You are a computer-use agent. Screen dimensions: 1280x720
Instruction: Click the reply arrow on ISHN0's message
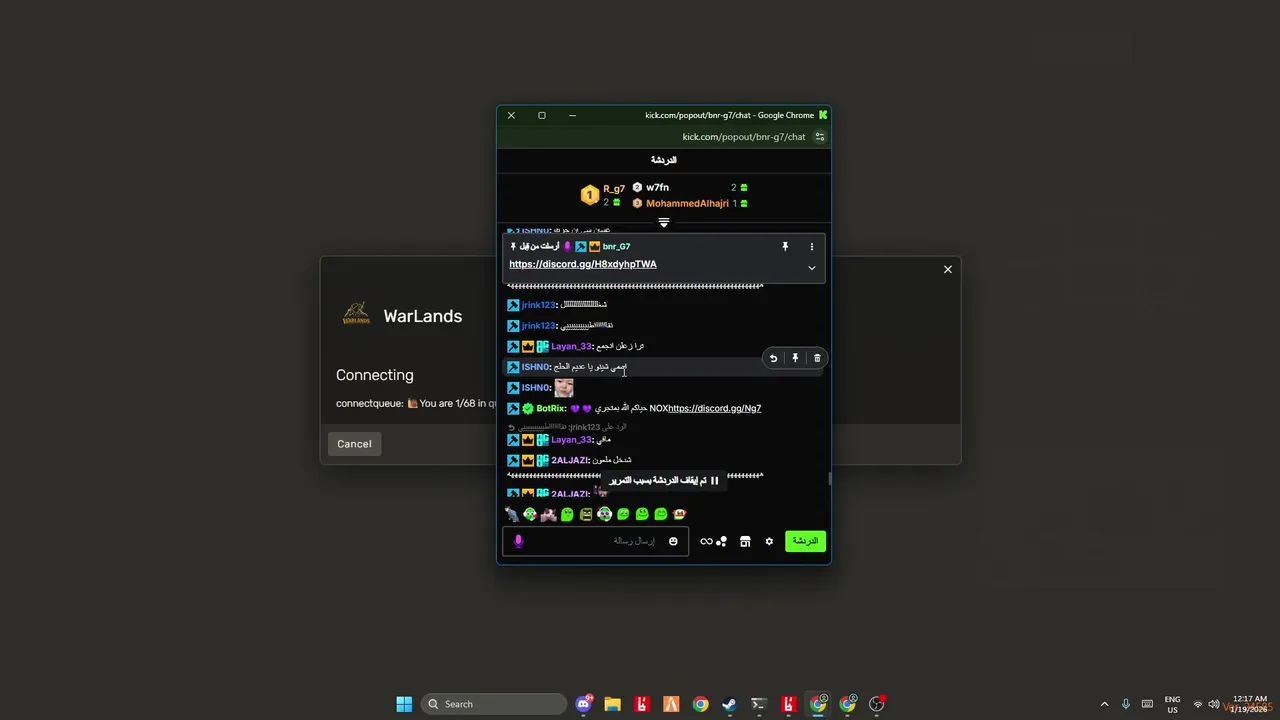(773, 358)
